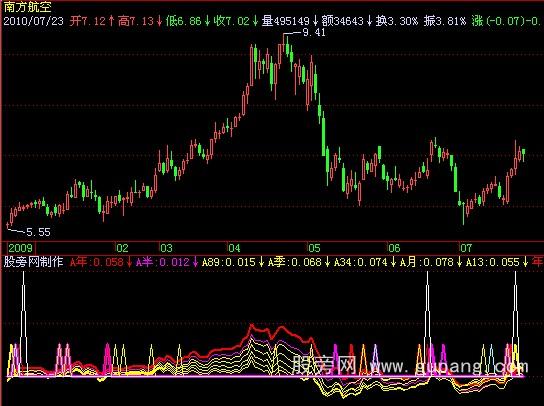Click the indicator value A13:0.055

click(x=493, y=262)
